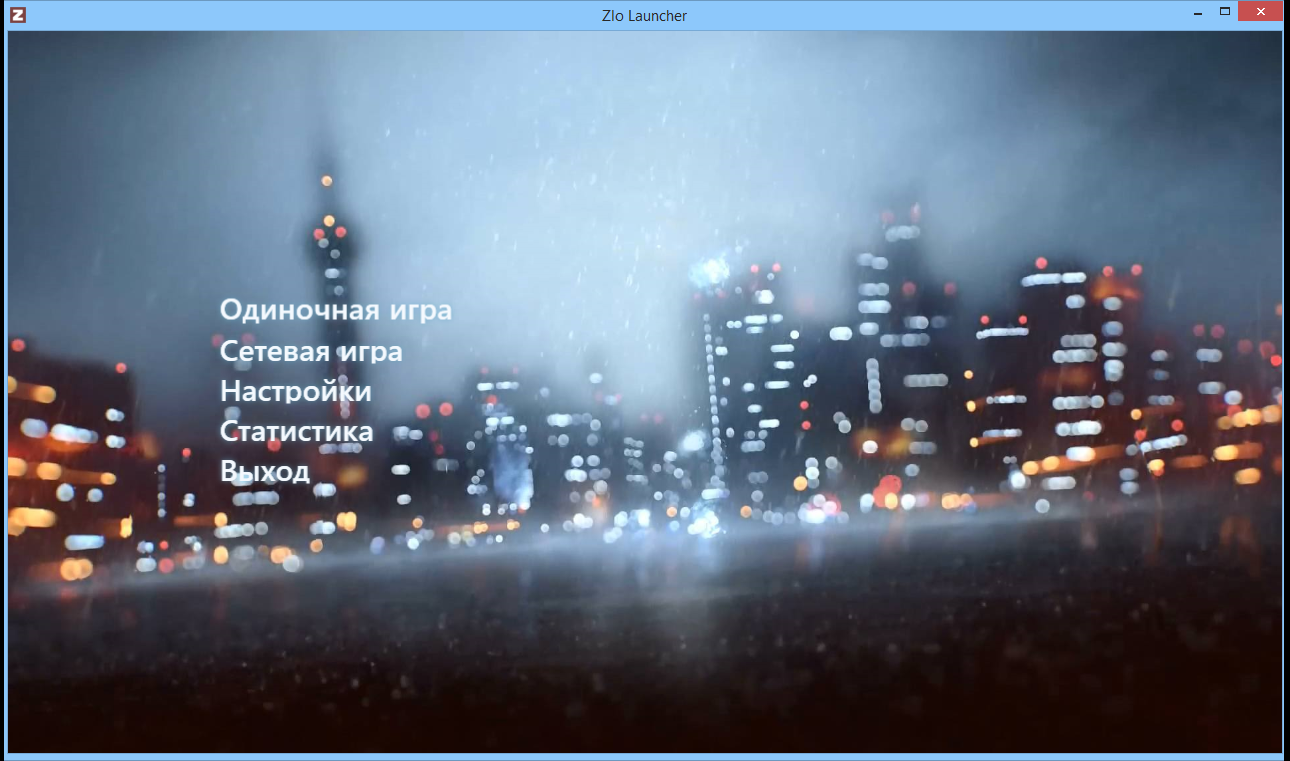Open the Одиночная игра menu entry
Screen dimensions: 1290x761
click(x=336, y=311)
